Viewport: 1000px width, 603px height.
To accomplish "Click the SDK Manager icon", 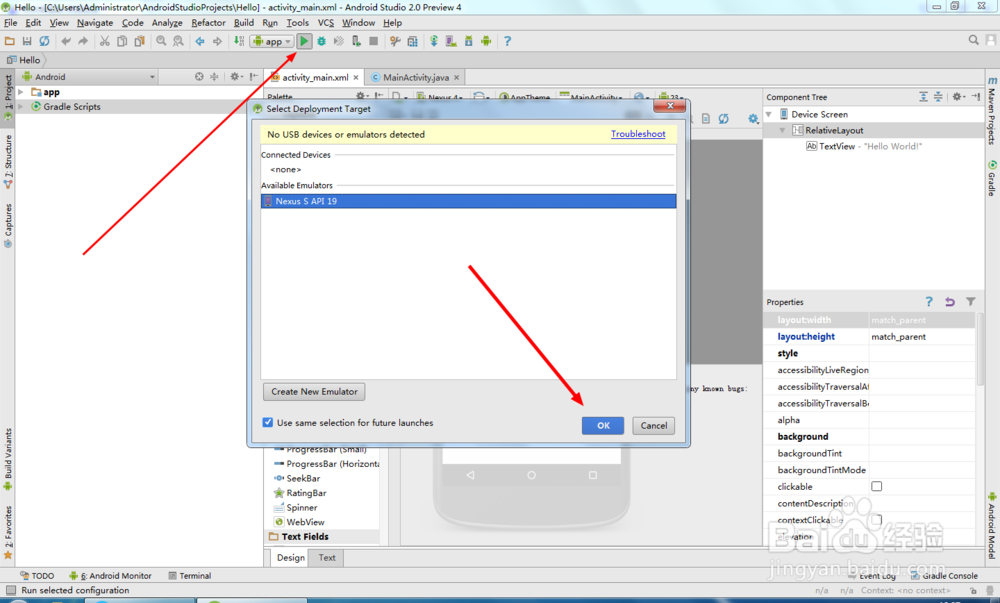I will pyautogui.click(x=469, y=41).
